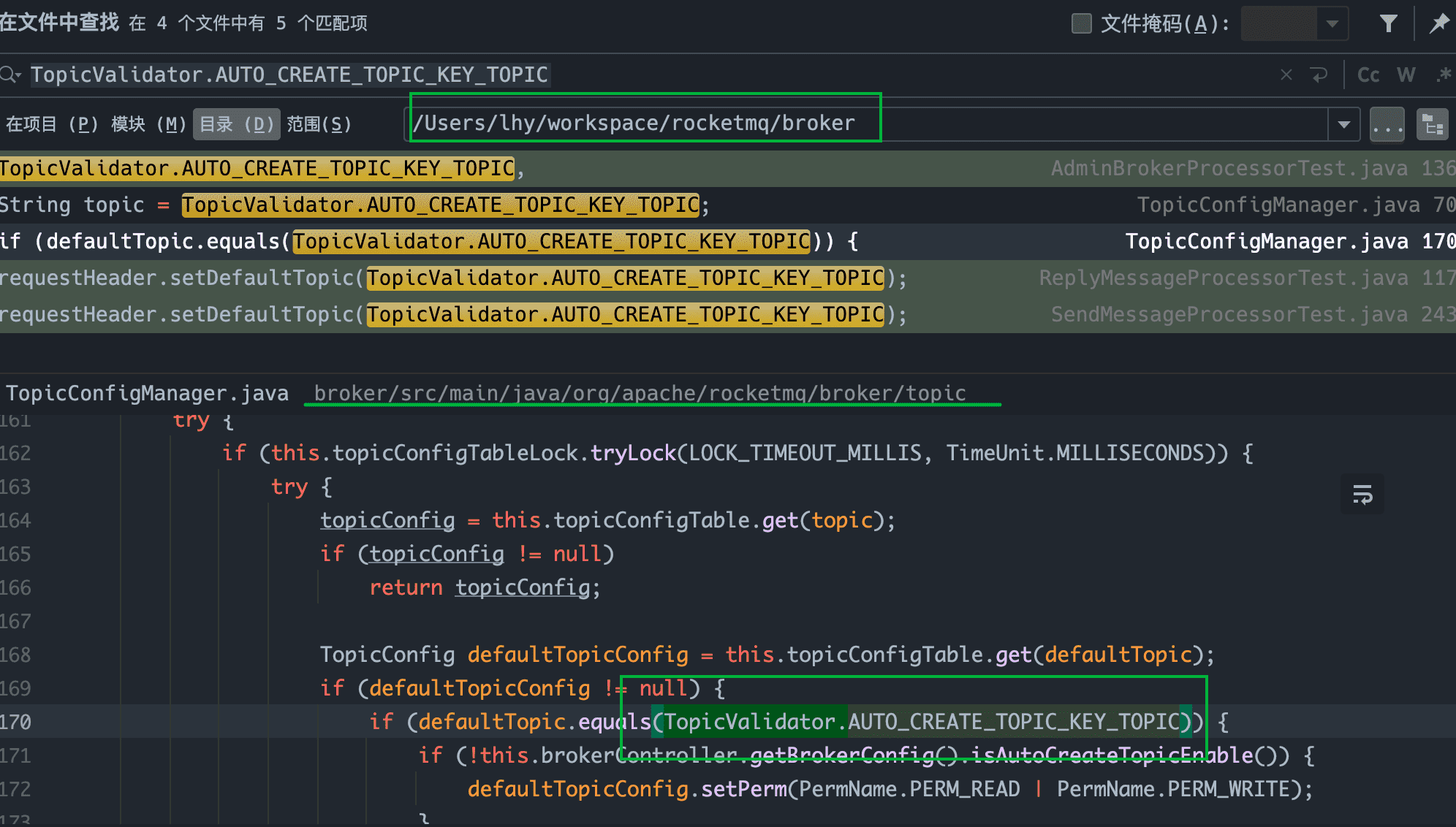Open search history magnifier icon
The width and height of the screenshot is (1456, 827).
click(x=10, y=75)
